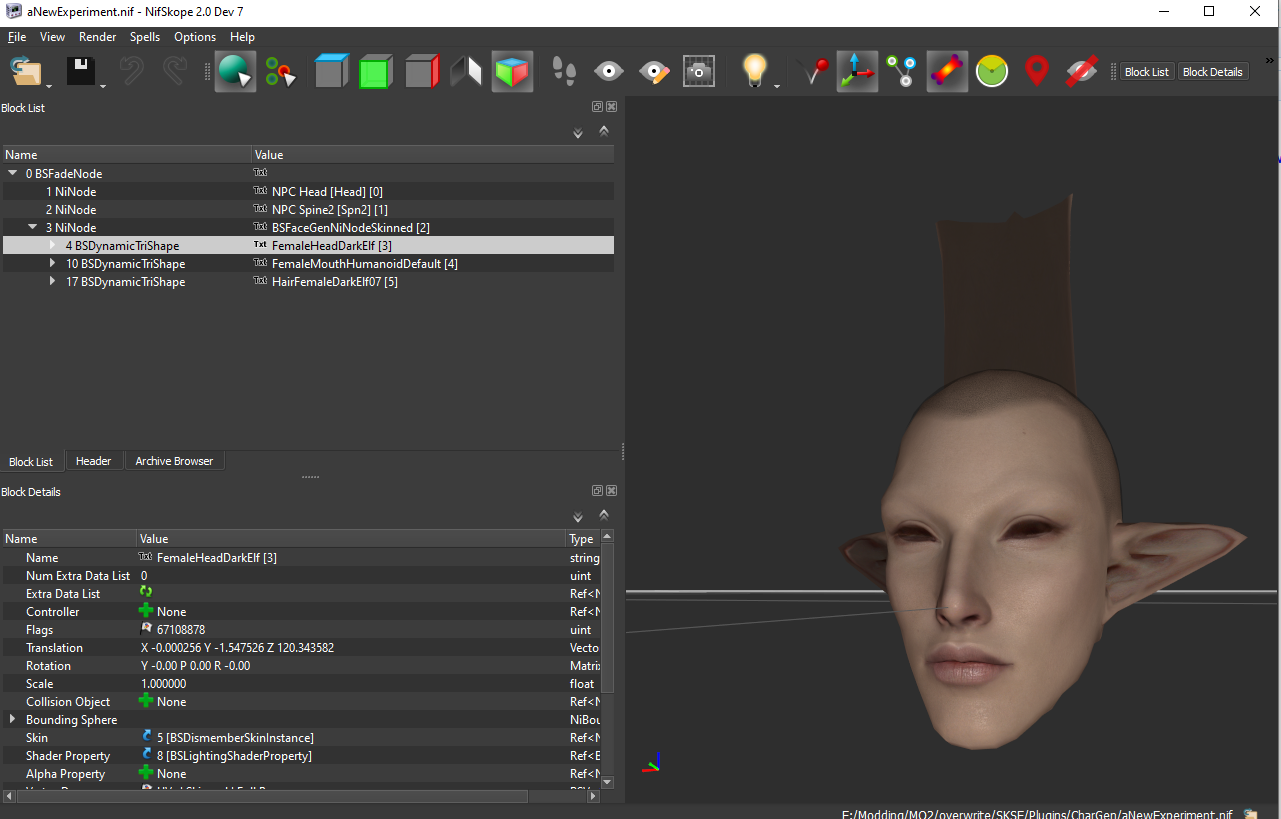
Task: Switch to side view red cube icon
Action: 422,72
